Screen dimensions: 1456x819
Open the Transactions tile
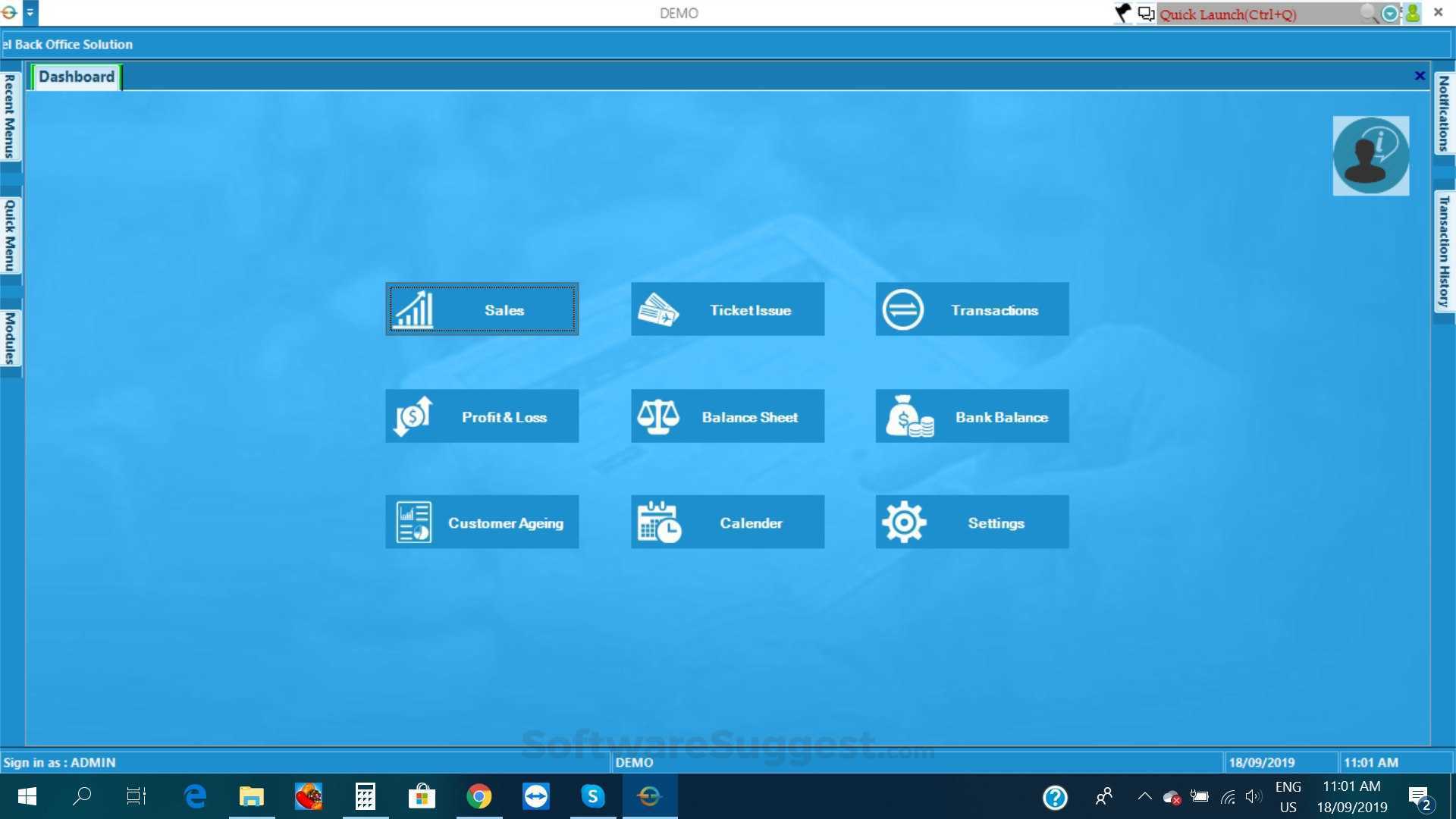(x=971, y=309)
